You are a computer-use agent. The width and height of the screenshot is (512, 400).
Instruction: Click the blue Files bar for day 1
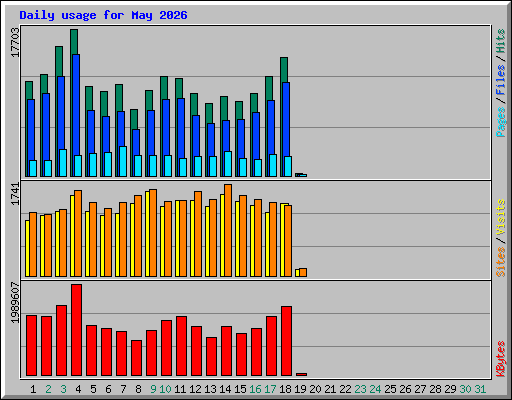[x=31, y=130]
